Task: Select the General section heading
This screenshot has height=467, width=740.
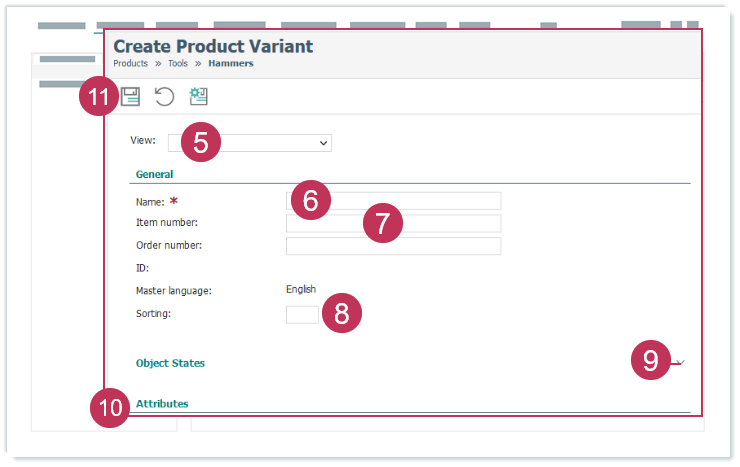Action: [154, 174]
